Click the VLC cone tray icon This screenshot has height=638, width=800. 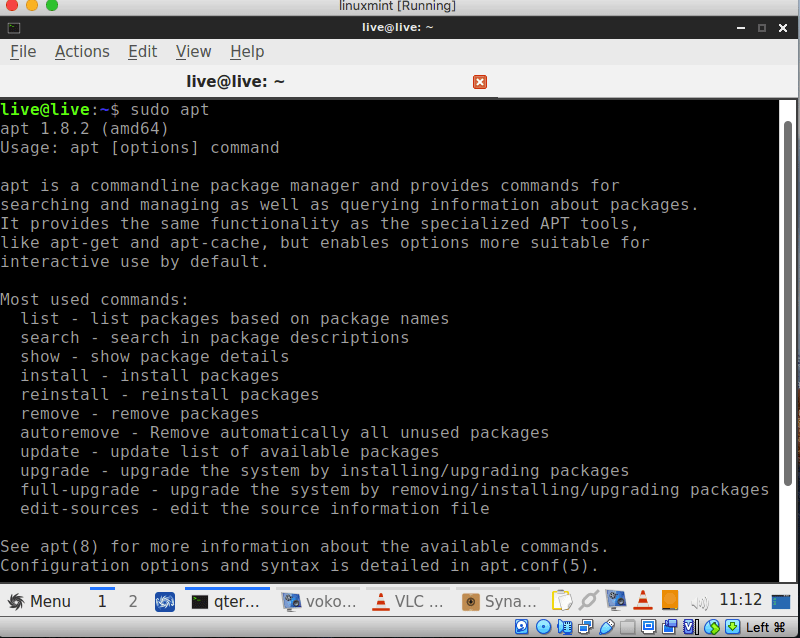[x=643, y=600]
